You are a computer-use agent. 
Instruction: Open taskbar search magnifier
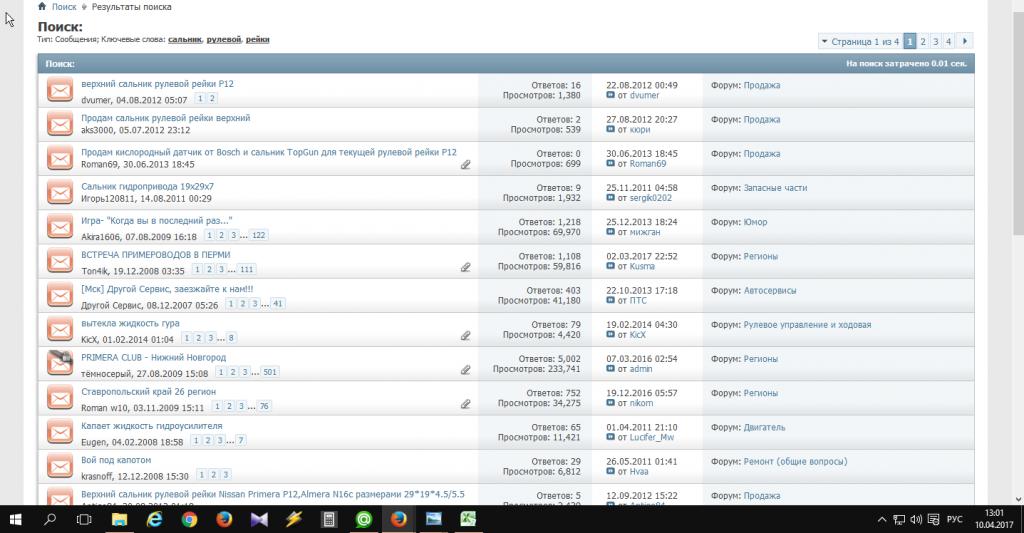pyautogui.click(x=50, y=519)
